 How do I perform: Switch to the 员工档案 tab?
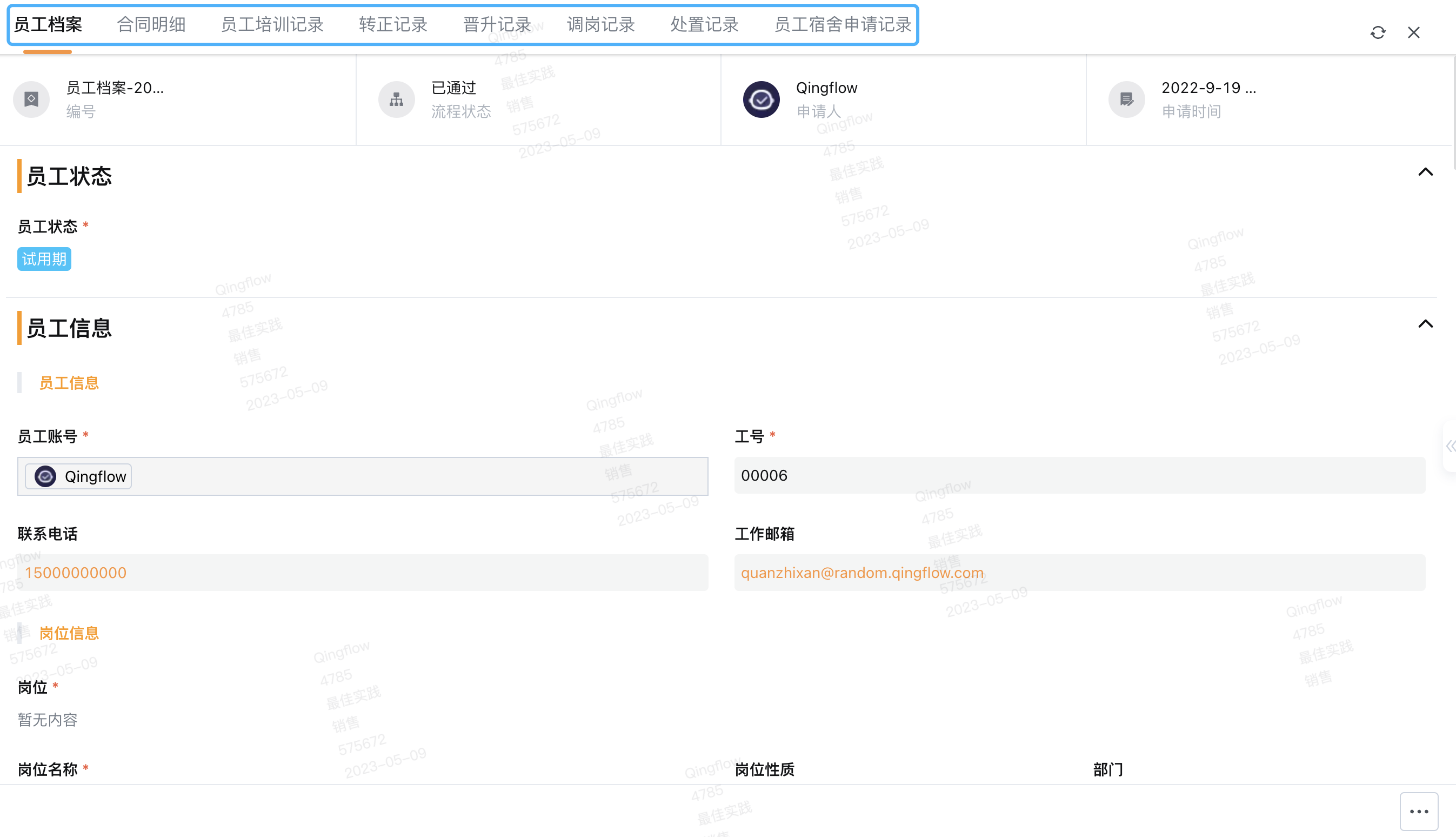click(48, 25)
